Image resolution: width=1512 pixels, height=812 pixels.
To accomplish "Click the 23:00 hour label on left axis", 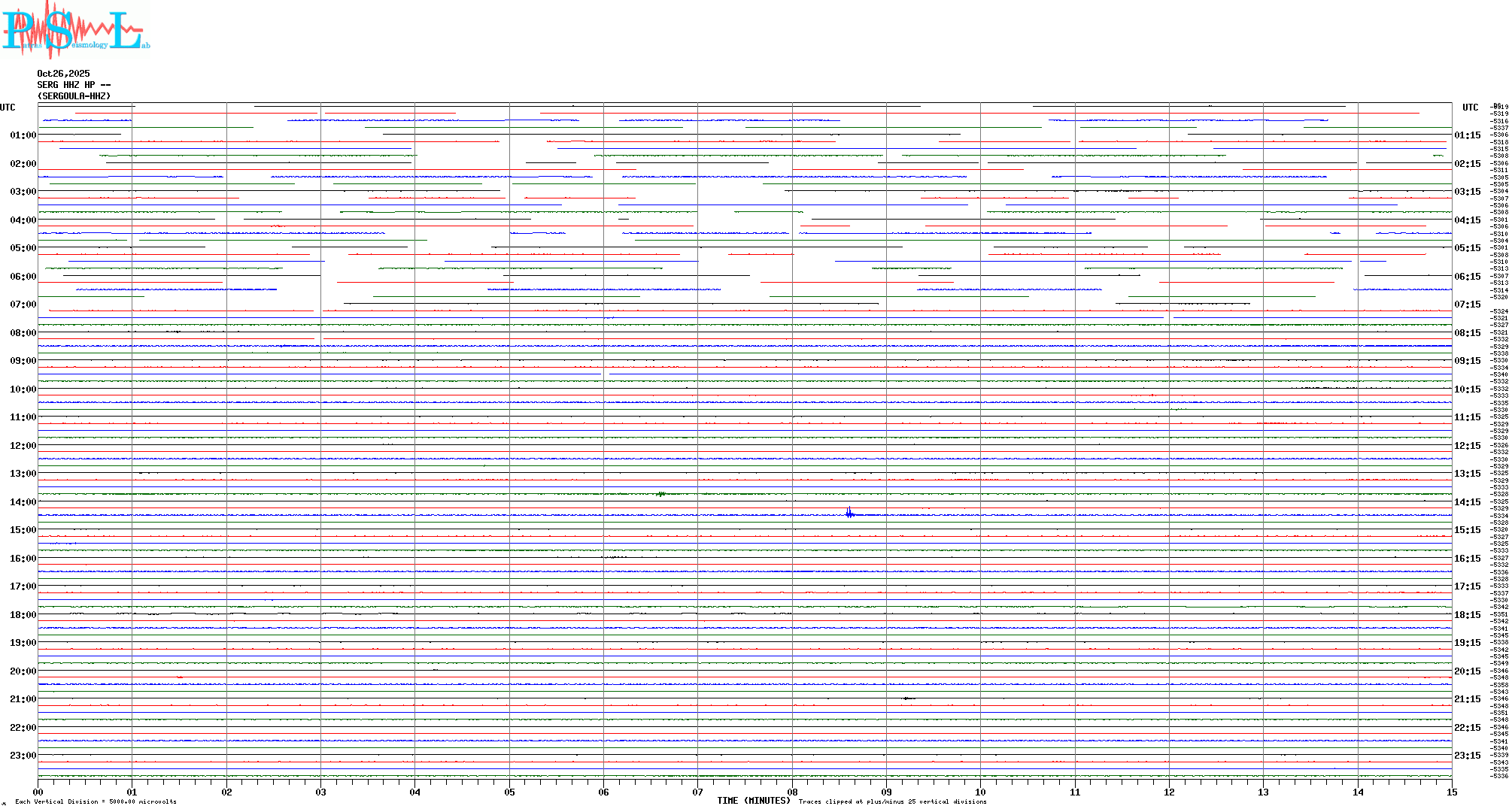I will click(x=23, y=756).
